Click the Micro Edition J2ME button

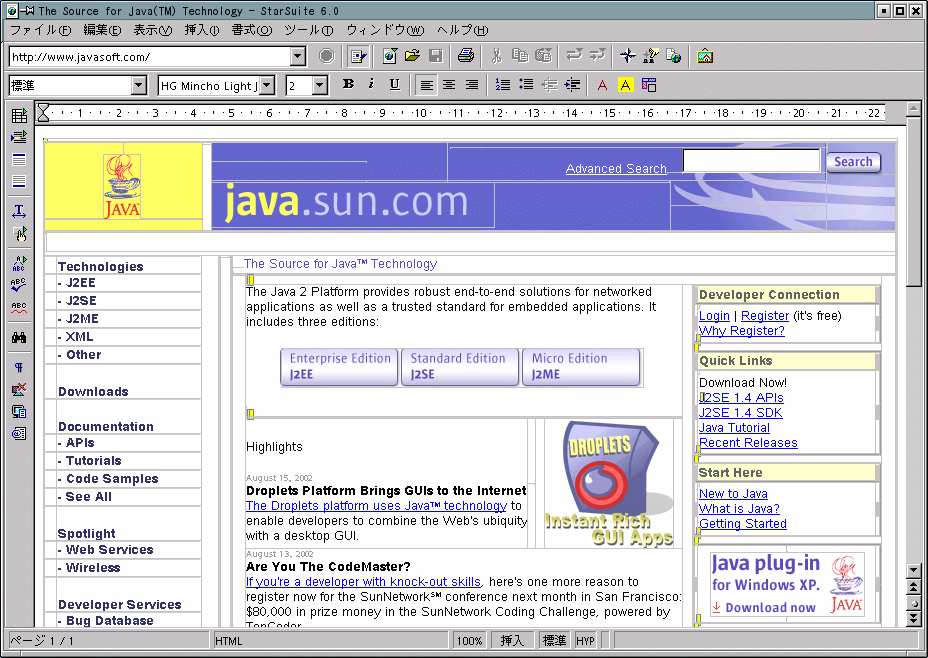(x=581, y=367)
